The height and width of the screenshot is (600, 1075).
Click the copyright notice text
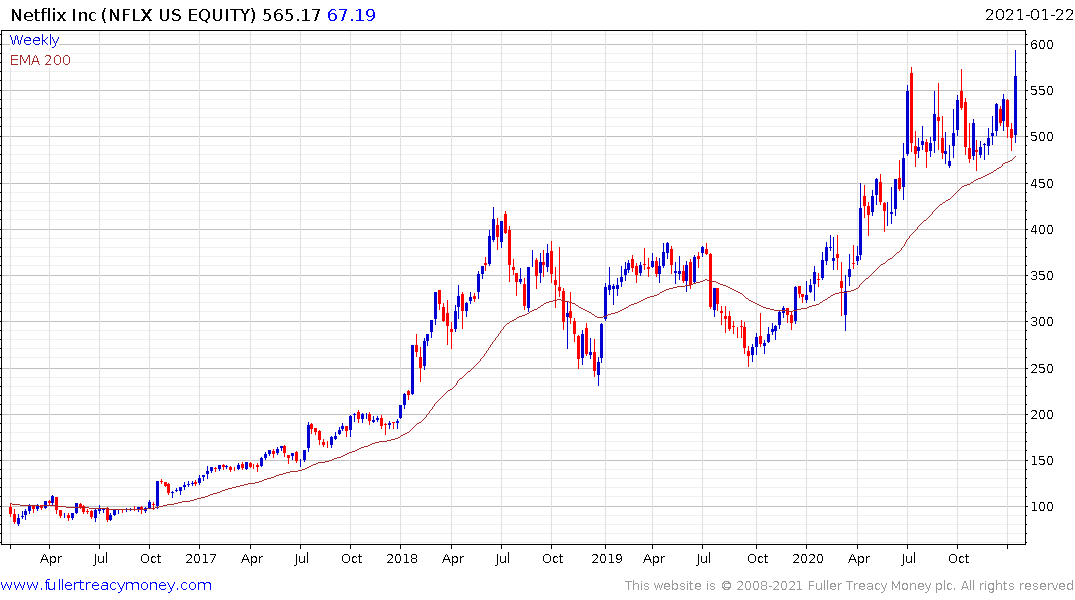(x=849, y=586)
